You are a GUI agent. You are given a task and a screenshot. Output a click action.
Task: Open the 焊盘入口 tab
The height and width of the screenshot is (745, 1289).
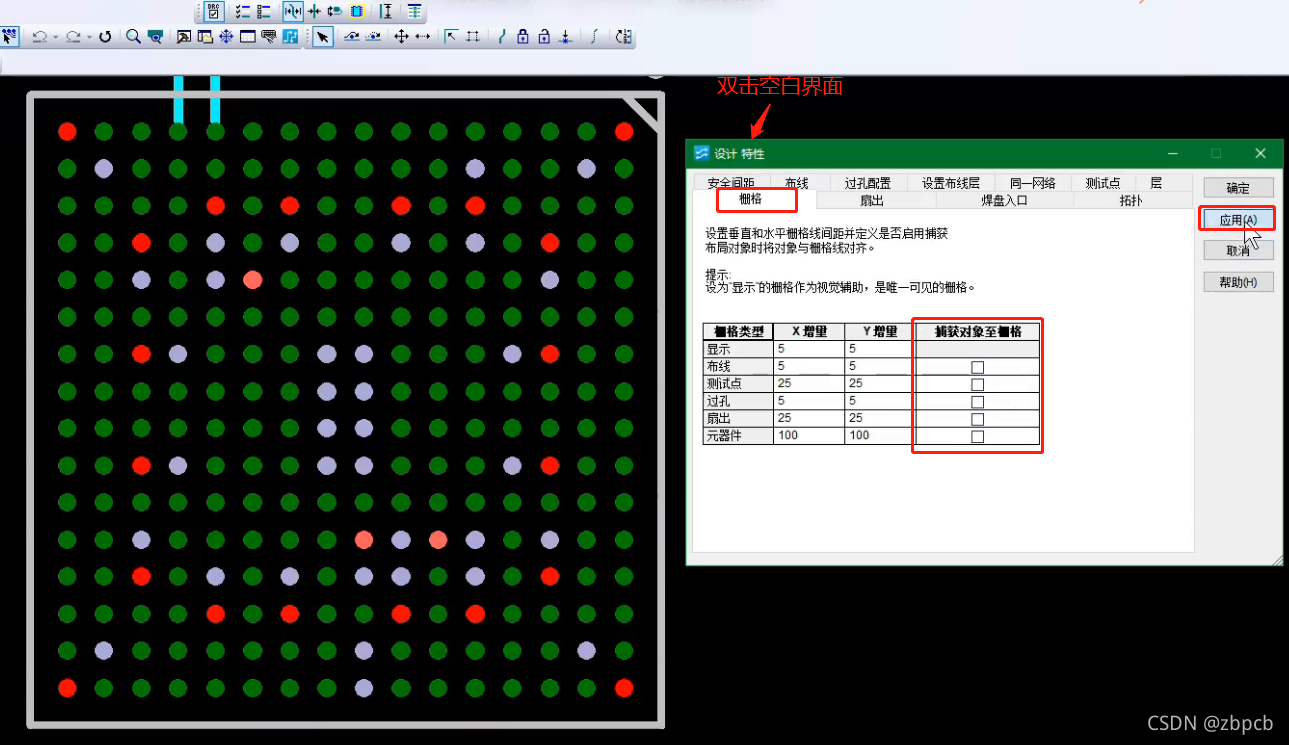(1005, 200)
